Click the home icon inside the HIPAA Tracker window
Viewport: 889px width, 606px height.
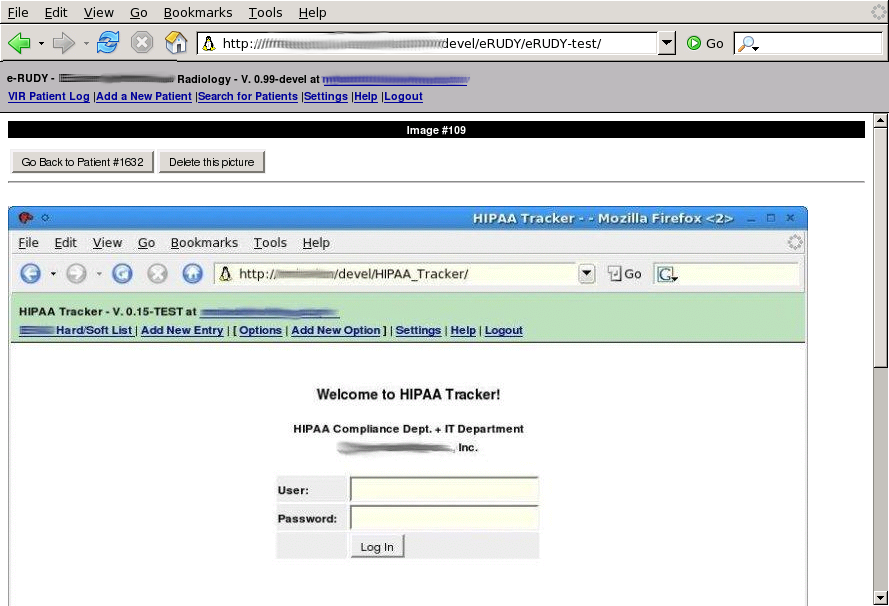pos(192,274)
